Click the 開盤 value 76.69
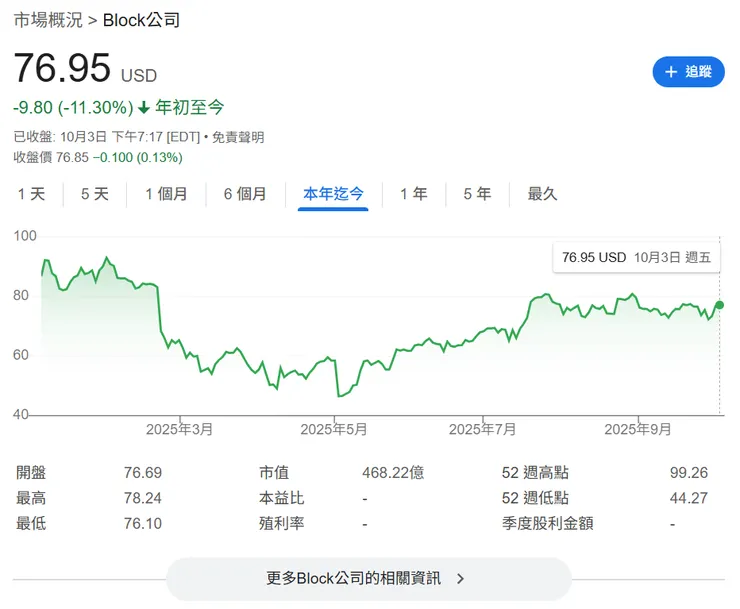 (x=143, y=473)
